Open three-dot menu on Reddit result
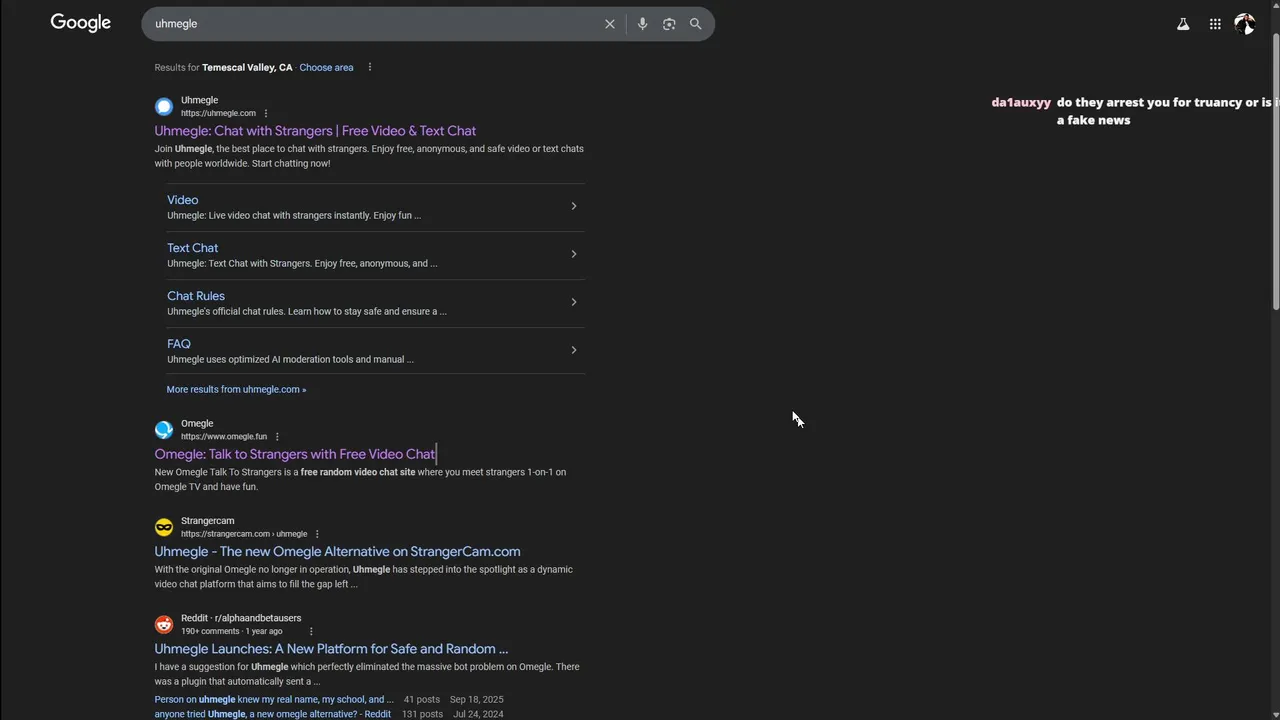The width and height of the screenshot is (1280, 720). tap(311, 631)
